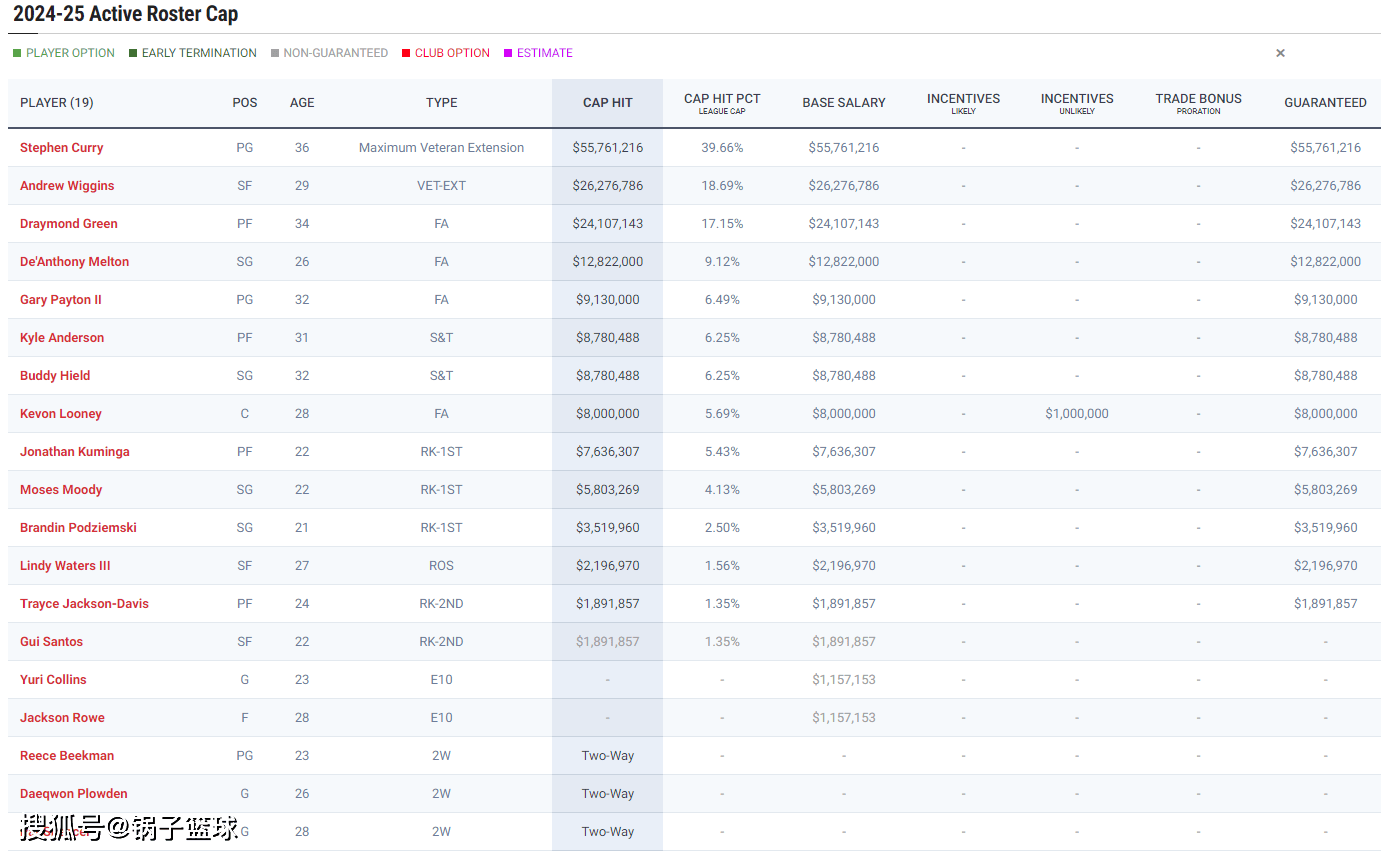Open Andrew Wiggins player link
Screen dimensions: 1381x857
click(67, 185)
